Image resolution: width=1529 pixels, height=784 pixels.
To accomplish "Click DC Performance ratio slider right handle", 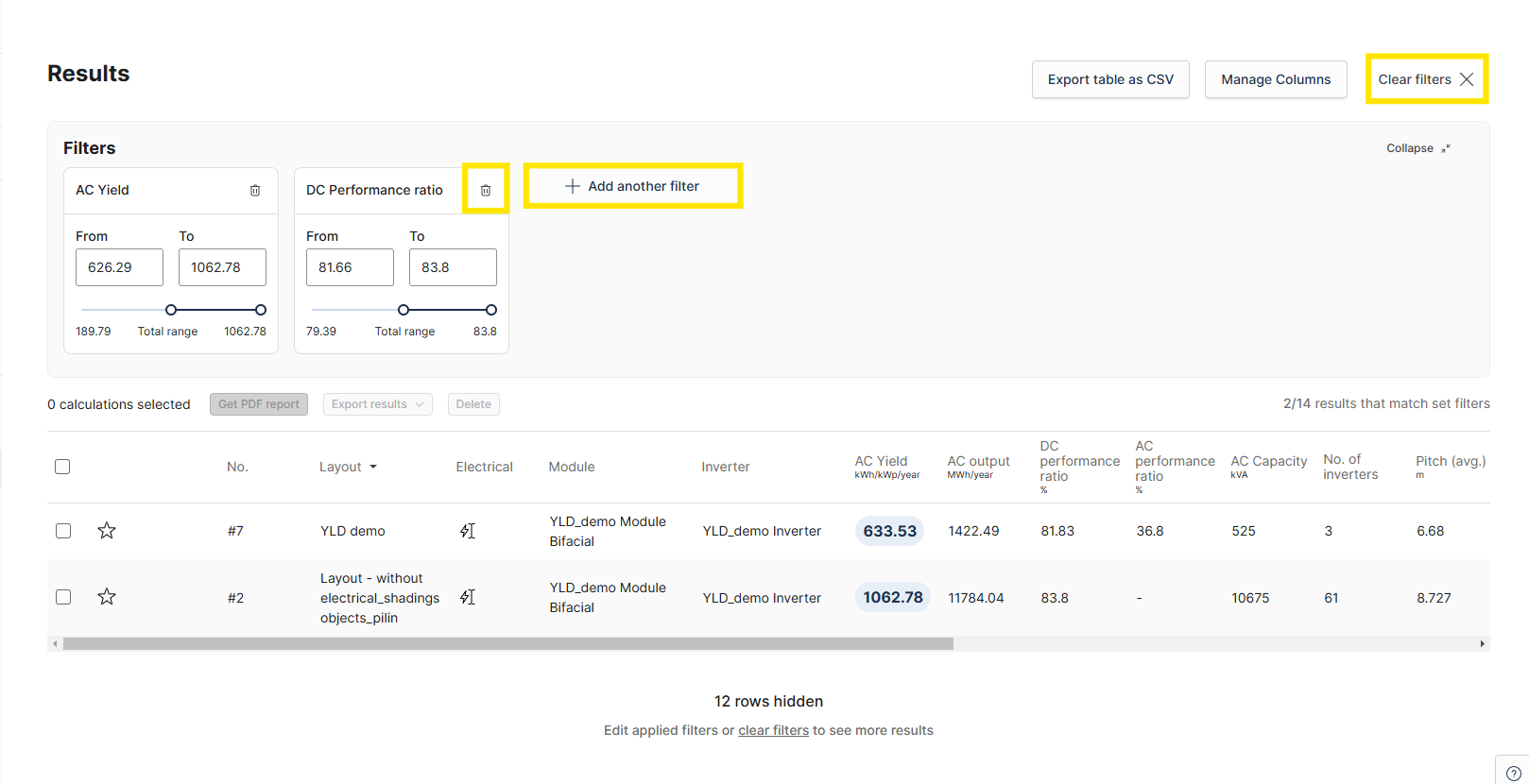I will click(491, 310).
